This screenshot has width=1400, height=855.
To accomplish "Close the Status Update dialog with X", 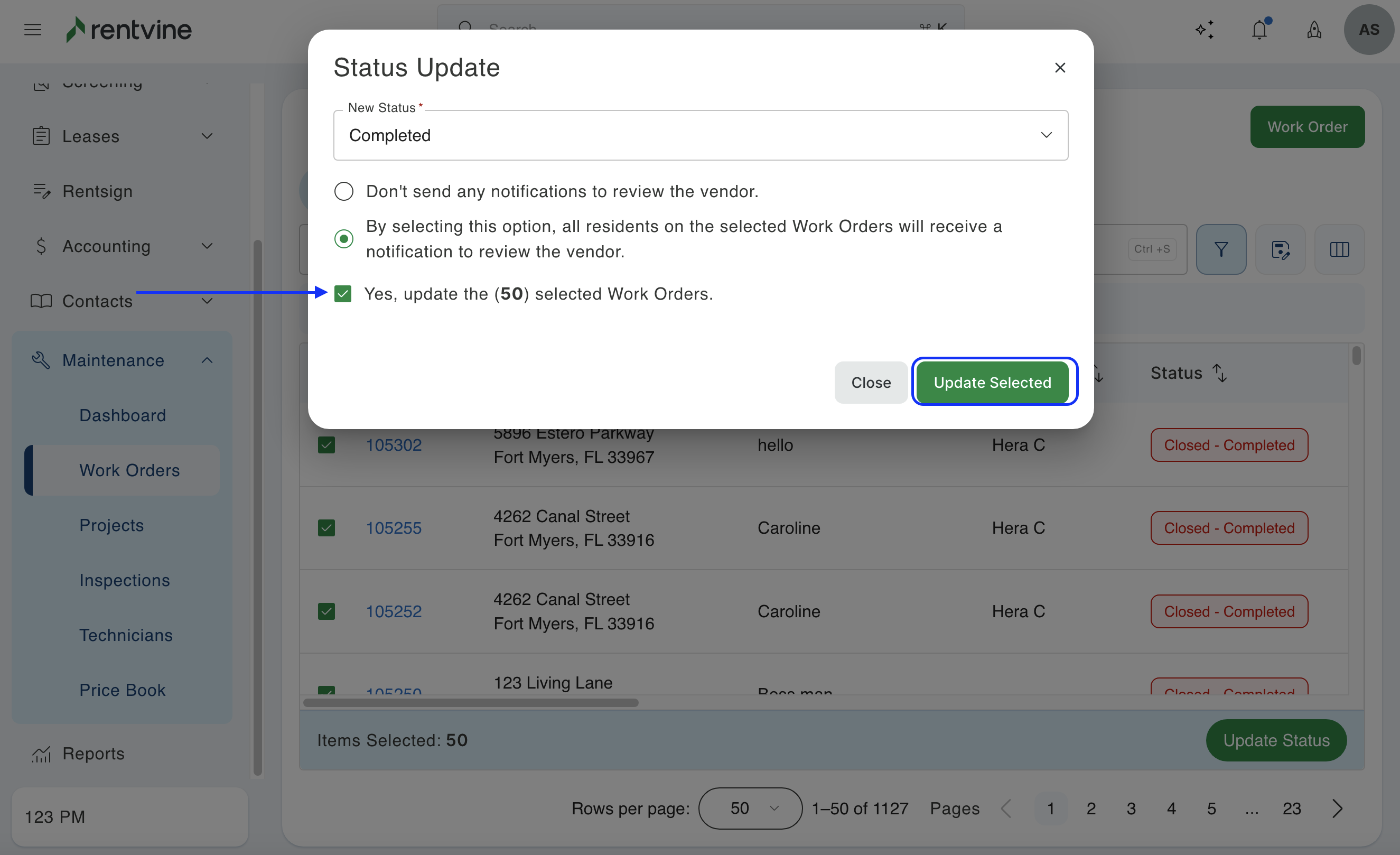I will [1060, 68].
